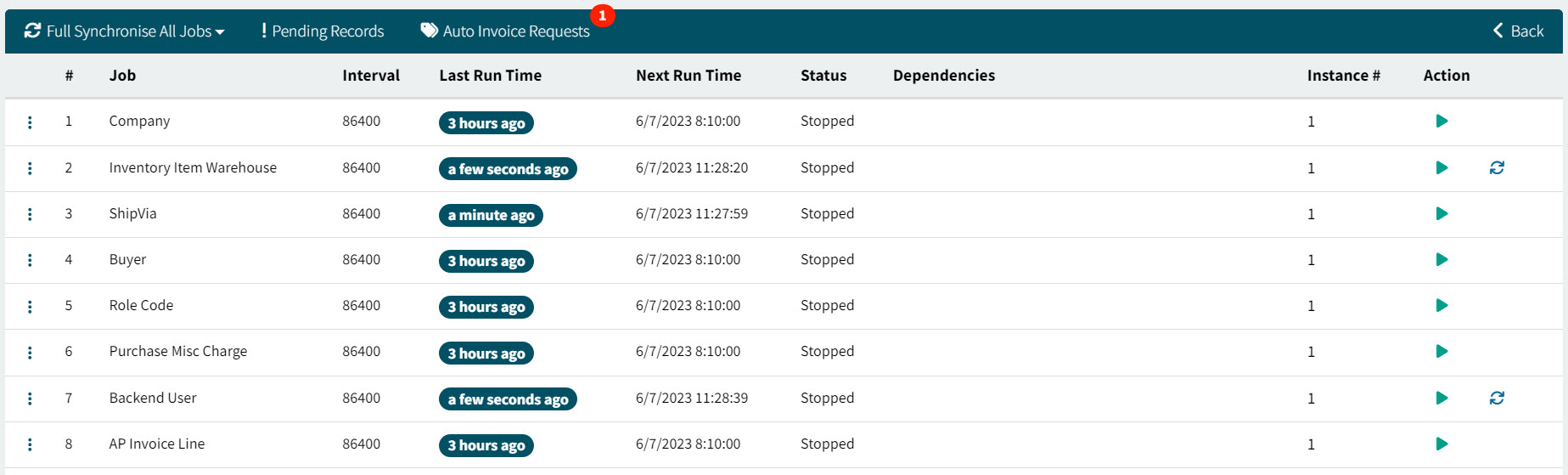Click refresh icon for Backend User job
Viewport: 1568px width, 475px height.
1497,398
